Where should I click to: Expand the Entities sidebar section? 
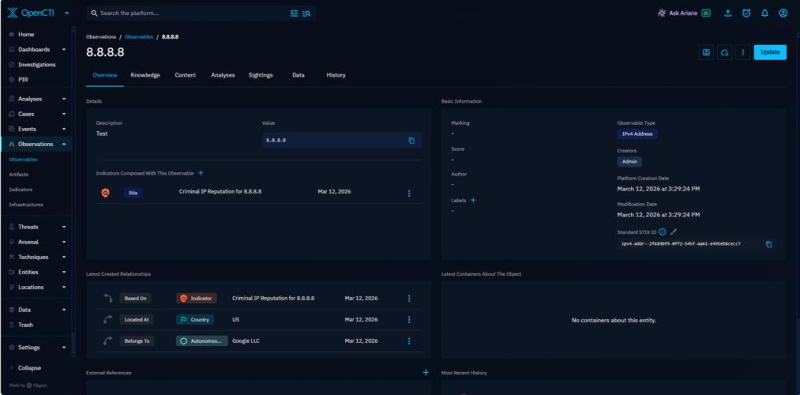click(x=64, y=272)
